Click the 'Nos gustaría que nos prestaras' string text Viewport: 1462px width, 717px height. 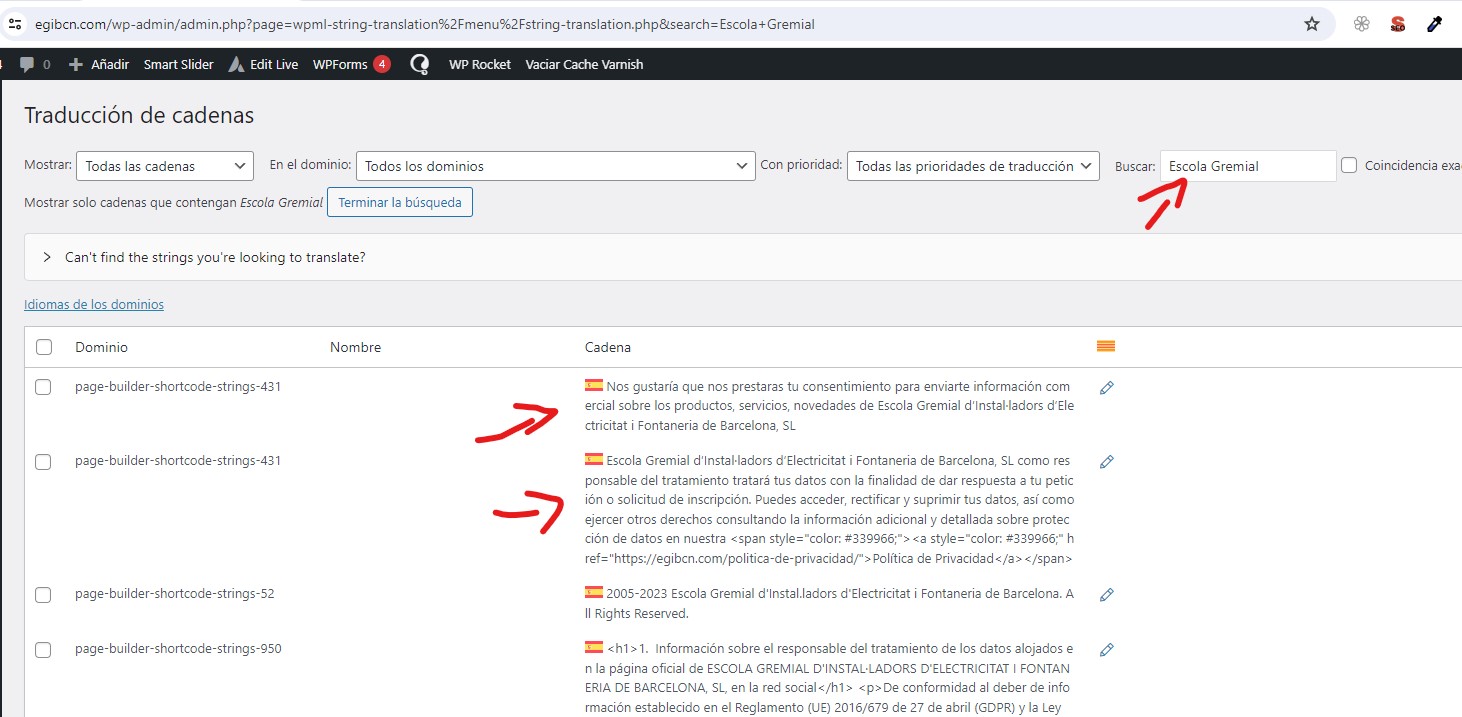point(830,406)
